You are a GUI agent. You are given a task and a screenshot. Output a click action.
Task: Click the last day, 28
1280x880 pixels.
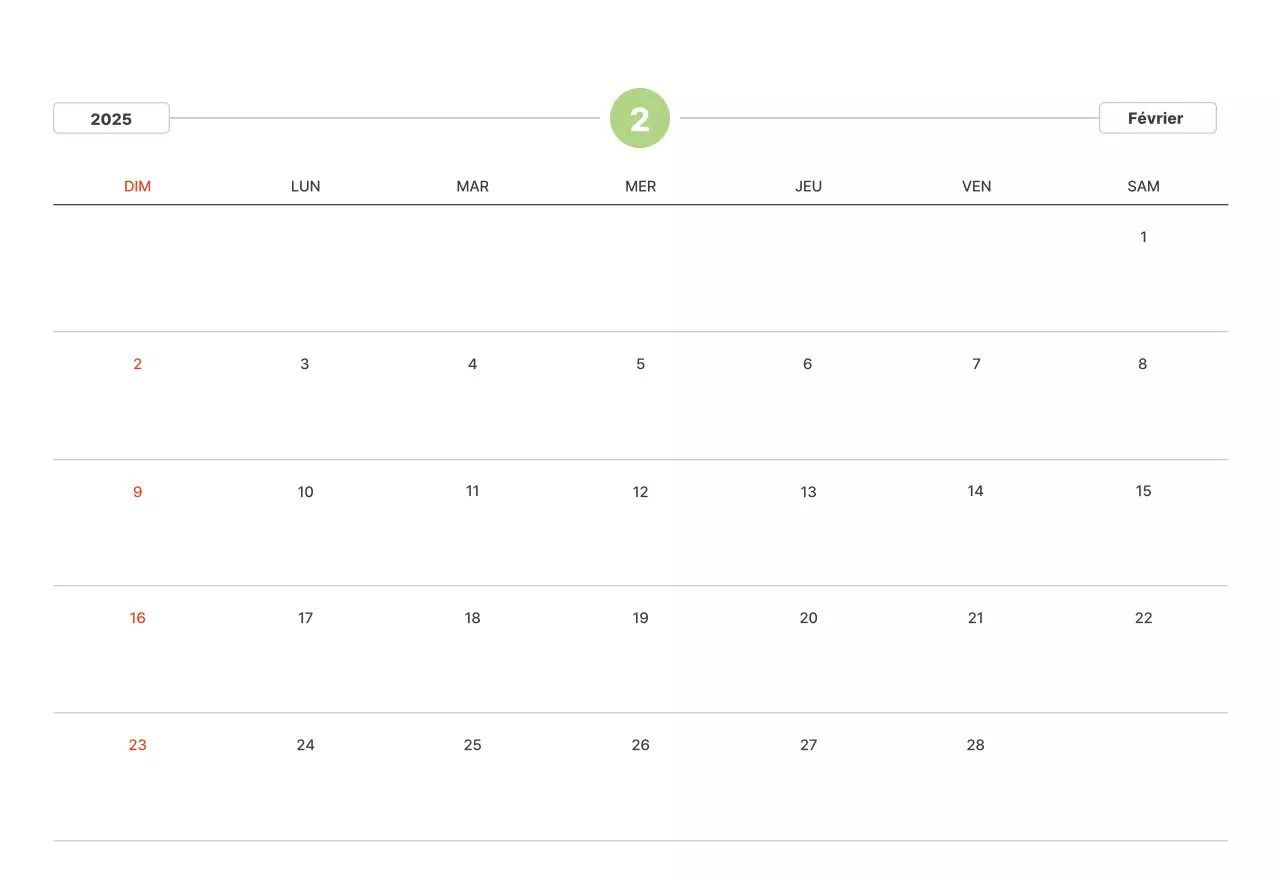(975, 745)
